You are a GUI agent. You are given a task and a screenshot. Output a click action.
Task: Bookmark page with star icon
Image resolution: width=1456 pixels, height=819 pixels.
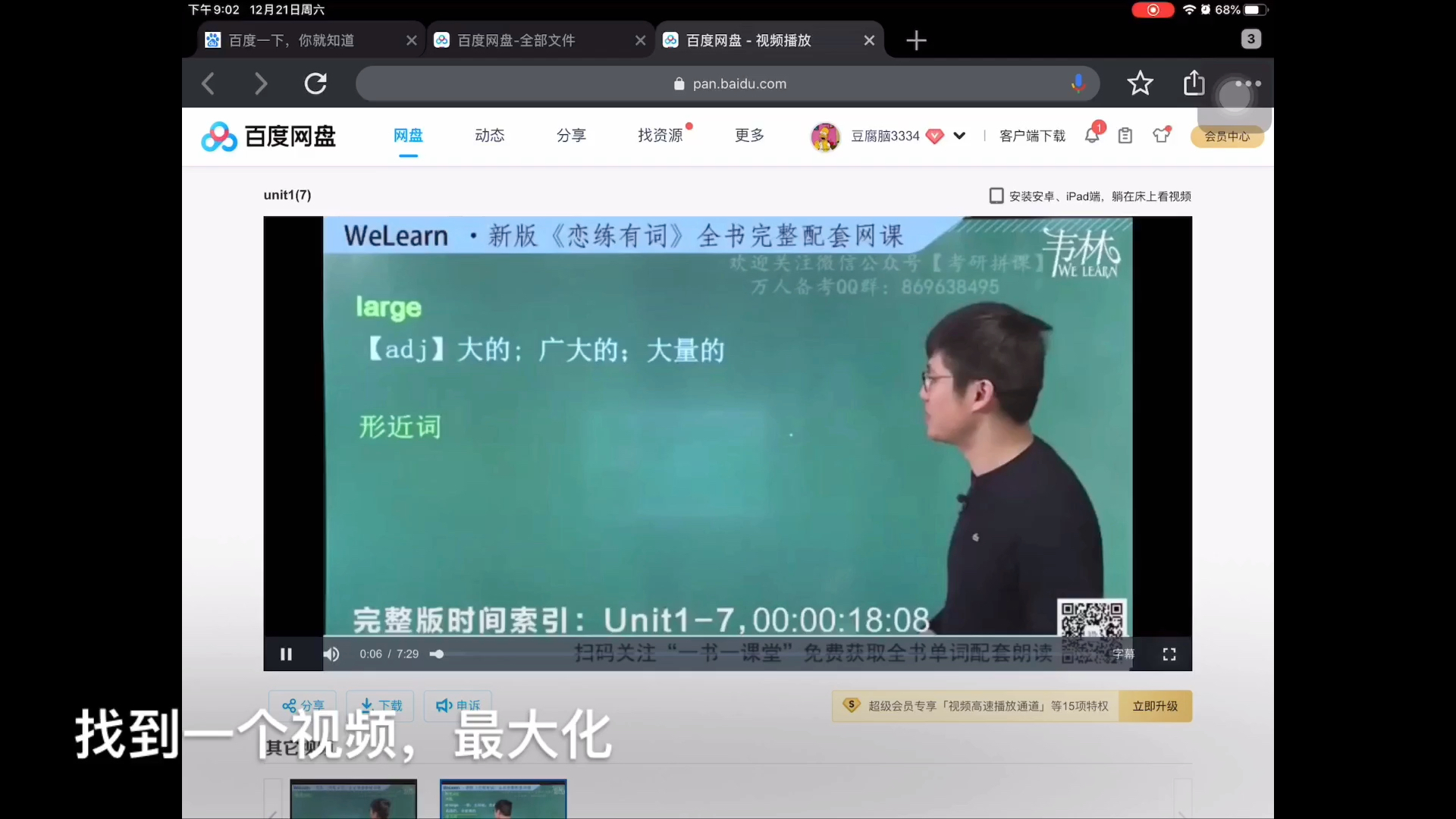point(1140,83)
